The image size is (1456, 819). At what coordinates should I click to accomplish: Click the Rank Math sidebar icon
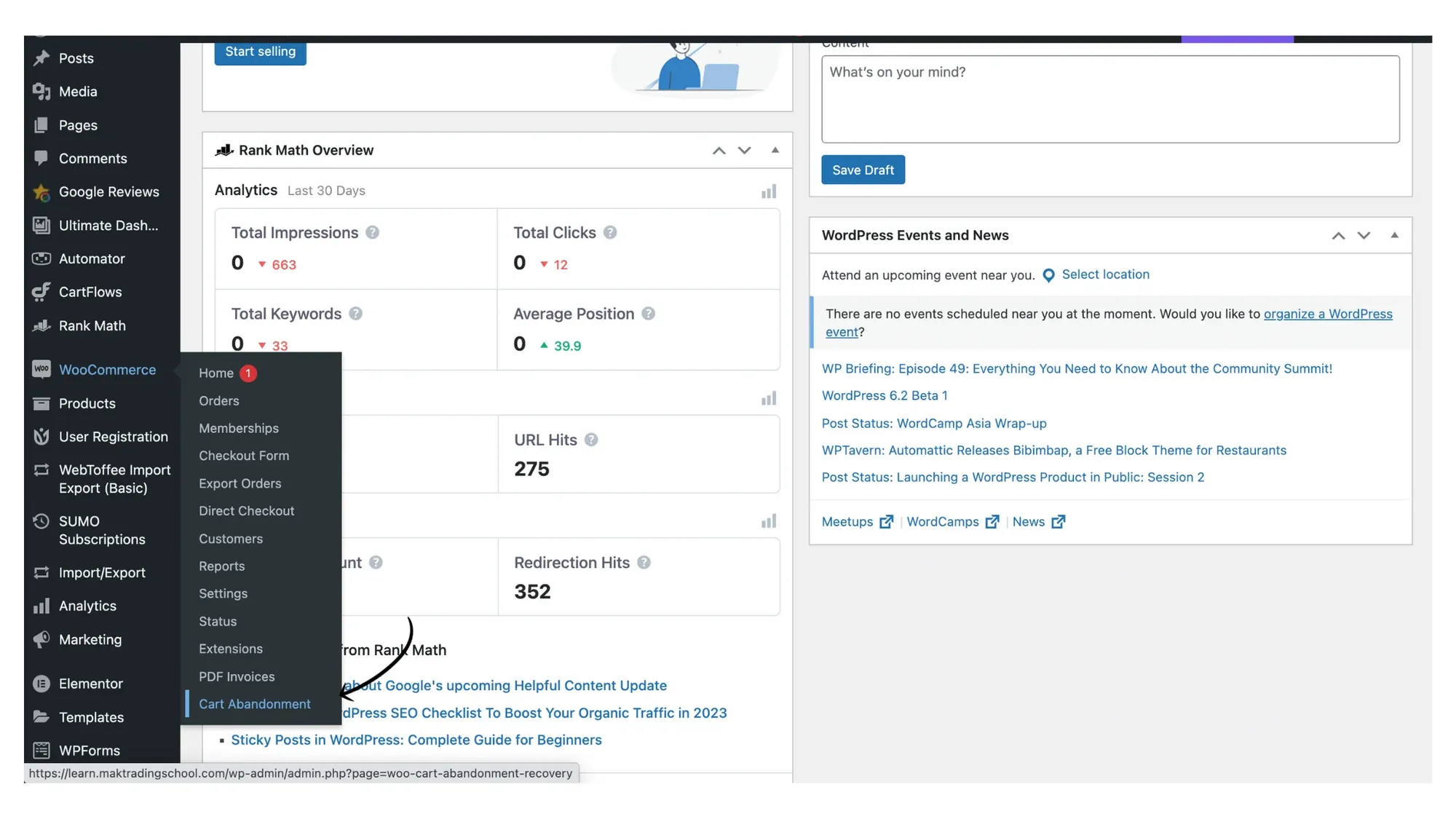pyautogui.click(x=42, y=325)
